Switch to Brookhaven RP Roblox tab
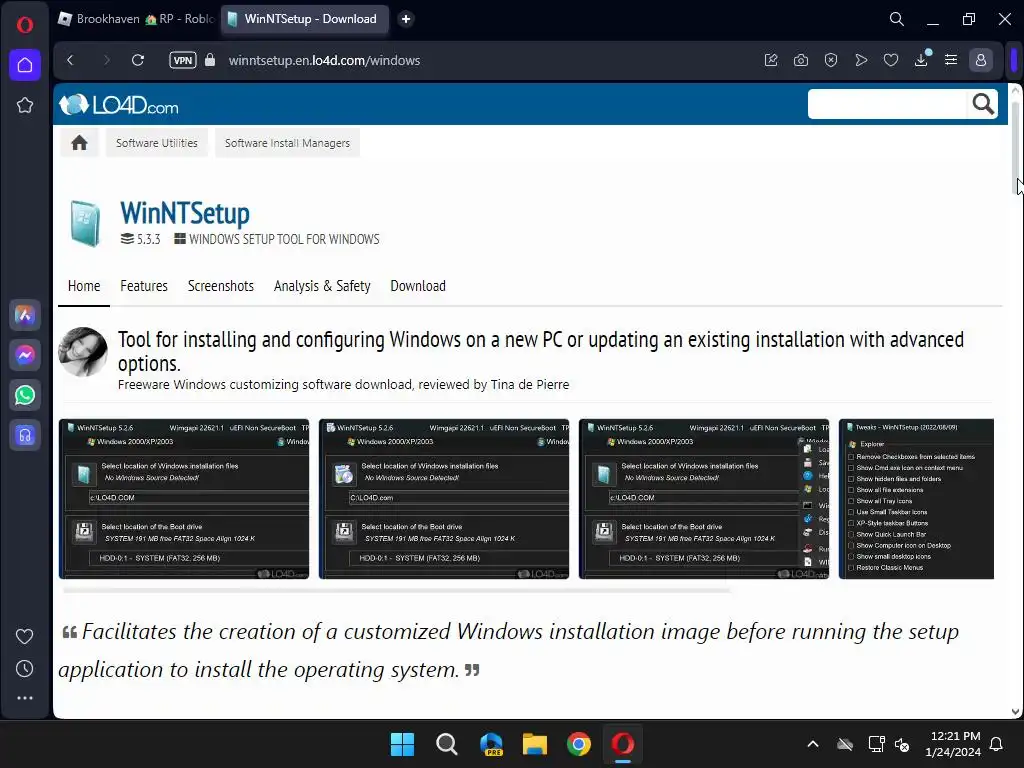Viewport: 1024px width, 768px height. pos(137,19)
